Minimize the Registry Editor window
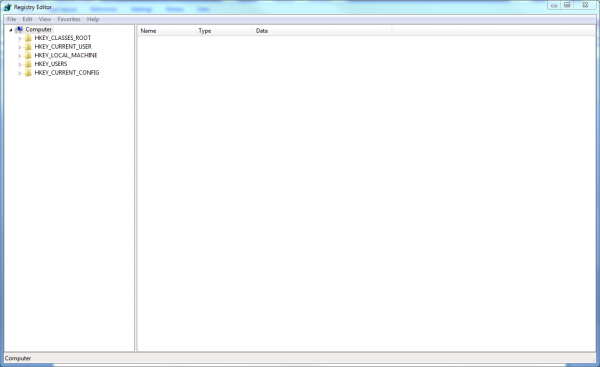Image resolution: width=600 pixels, height=367 pixels. pyautogui.click(x=554, y=5)
